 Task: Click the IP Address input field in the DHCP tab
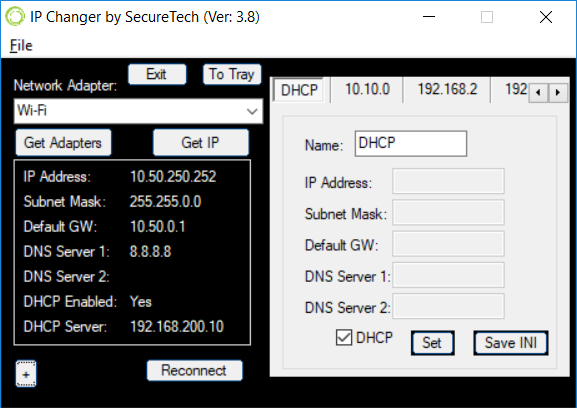448,181
